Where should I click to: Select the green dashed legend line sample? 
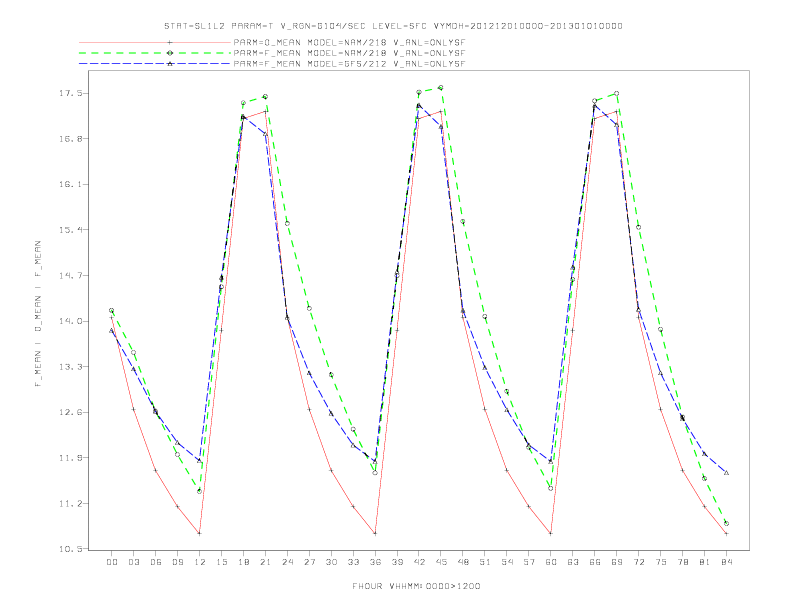coord(155,53)
